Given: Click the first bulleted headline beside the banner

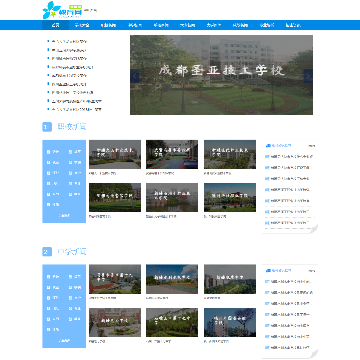Looking at the screenshot, I should (69, 42).
